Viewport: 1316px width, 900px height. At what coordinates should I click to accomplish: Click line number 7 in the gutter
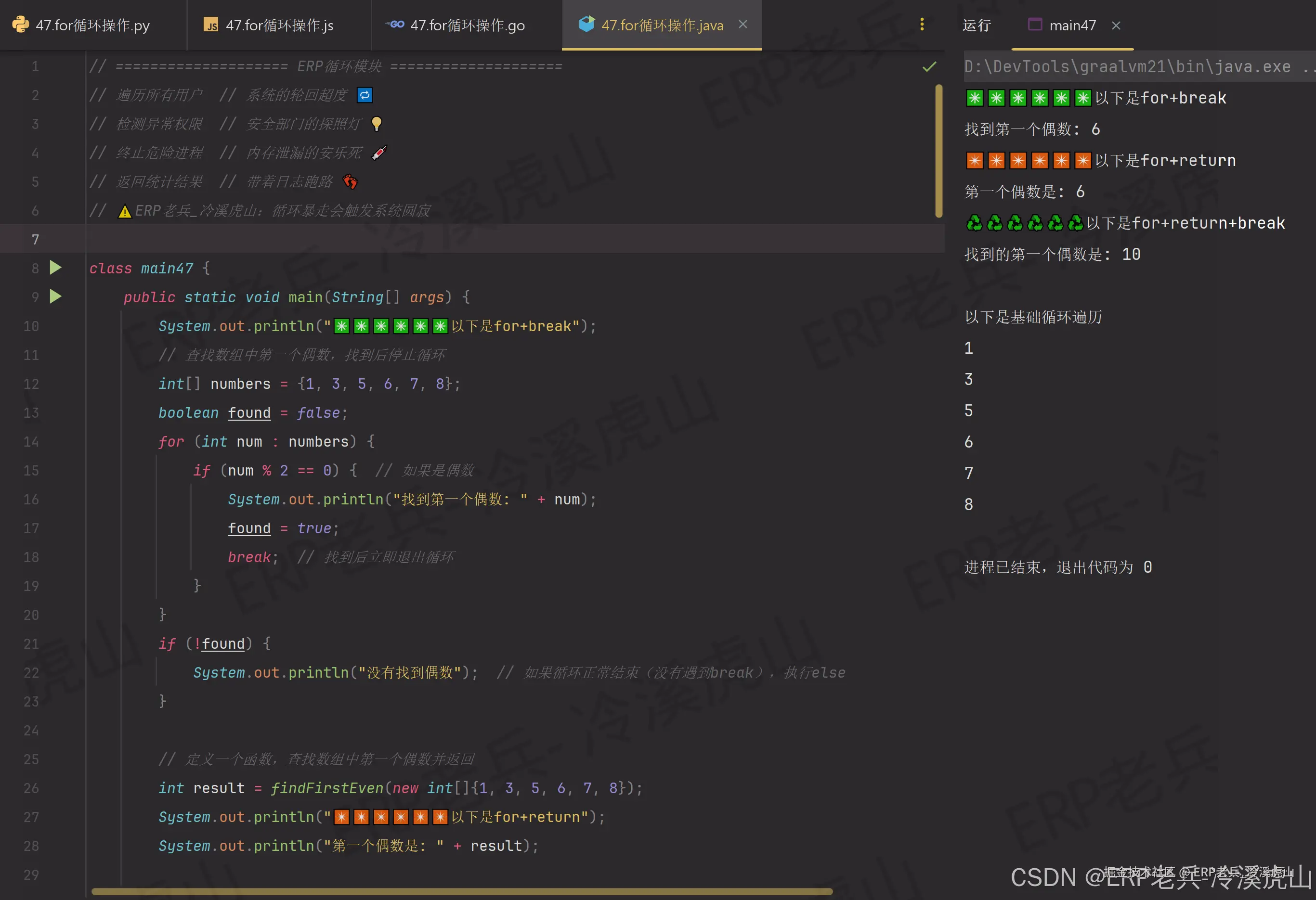[35, 239]
